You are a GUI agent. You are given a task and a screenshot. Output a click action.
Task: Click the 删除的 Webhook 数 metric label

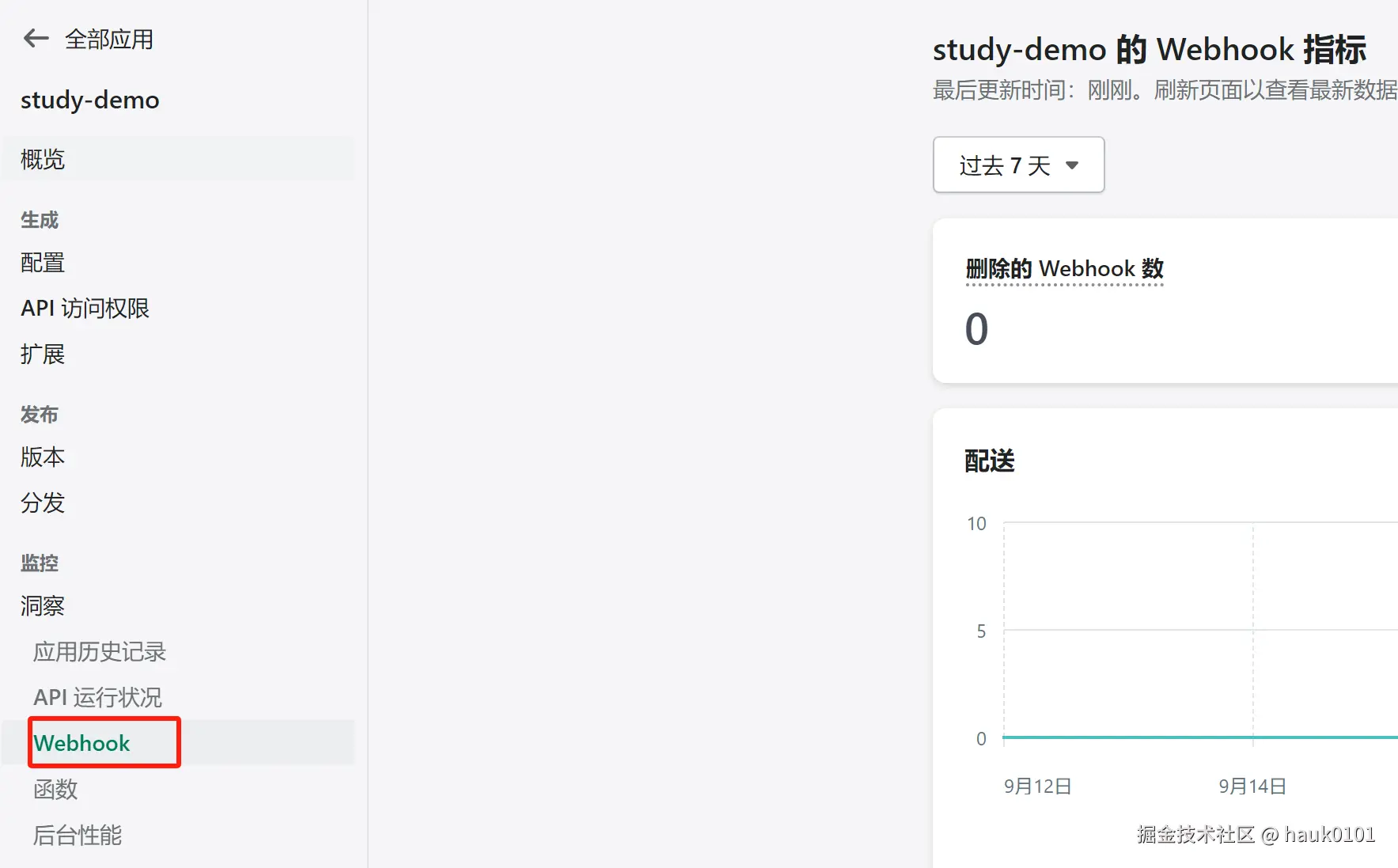(x=1064, y=269)
